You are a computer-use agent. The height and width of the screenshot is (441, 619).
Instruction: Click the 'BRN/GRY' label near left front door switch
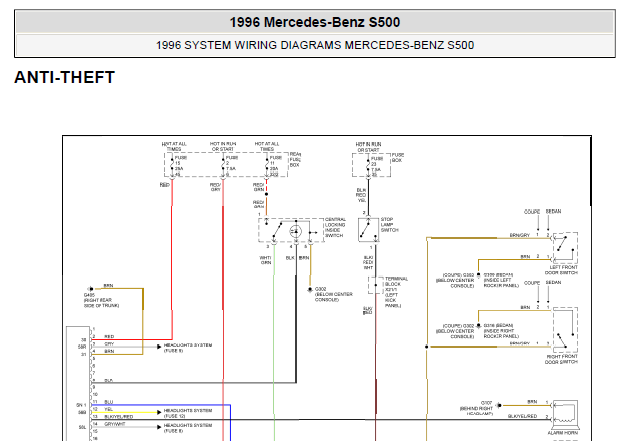[520, 235]
